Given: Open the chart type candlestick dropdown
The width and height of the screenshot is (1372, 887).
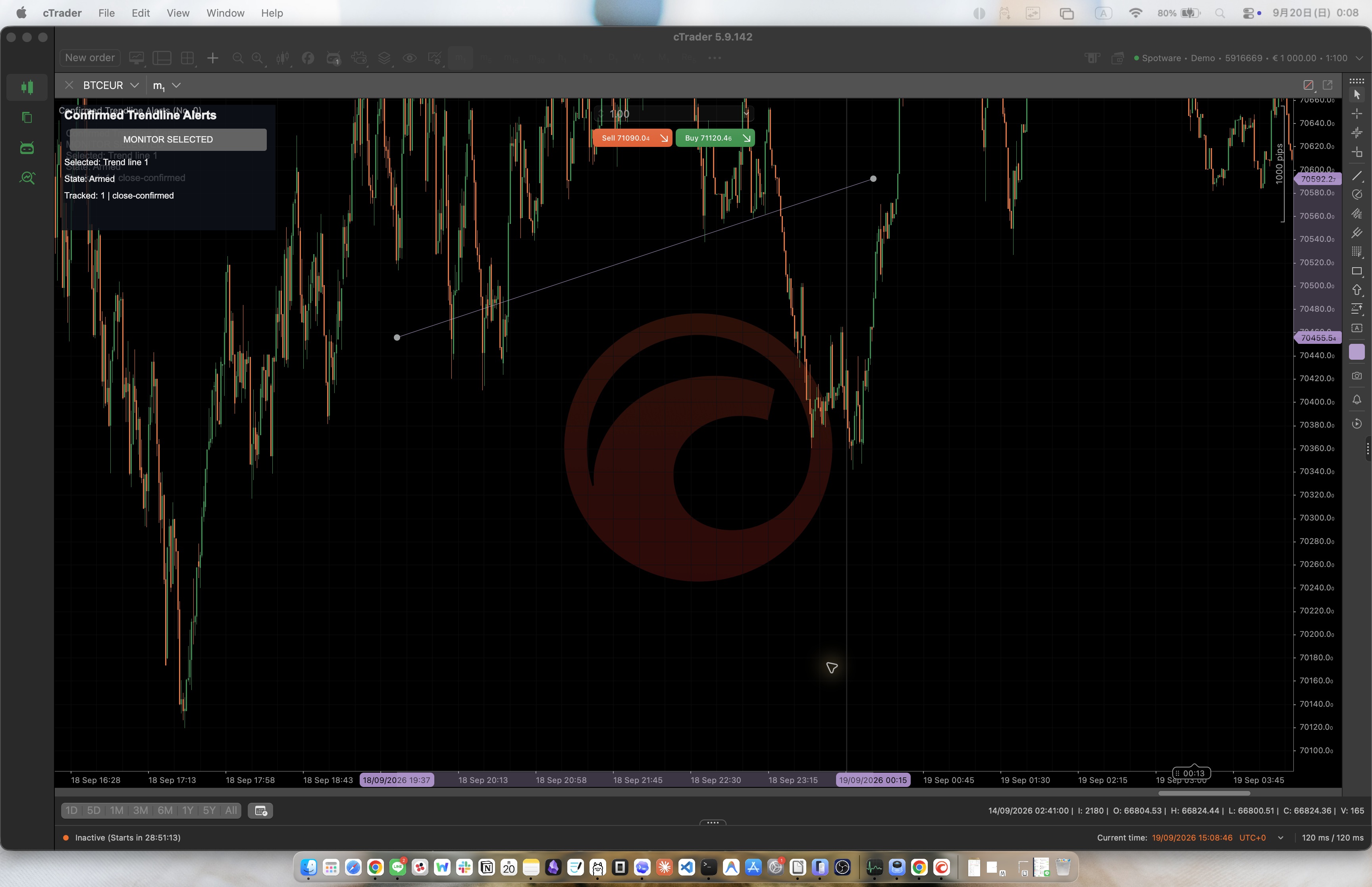Looking at the screenshot, I should tap(283, 58).
